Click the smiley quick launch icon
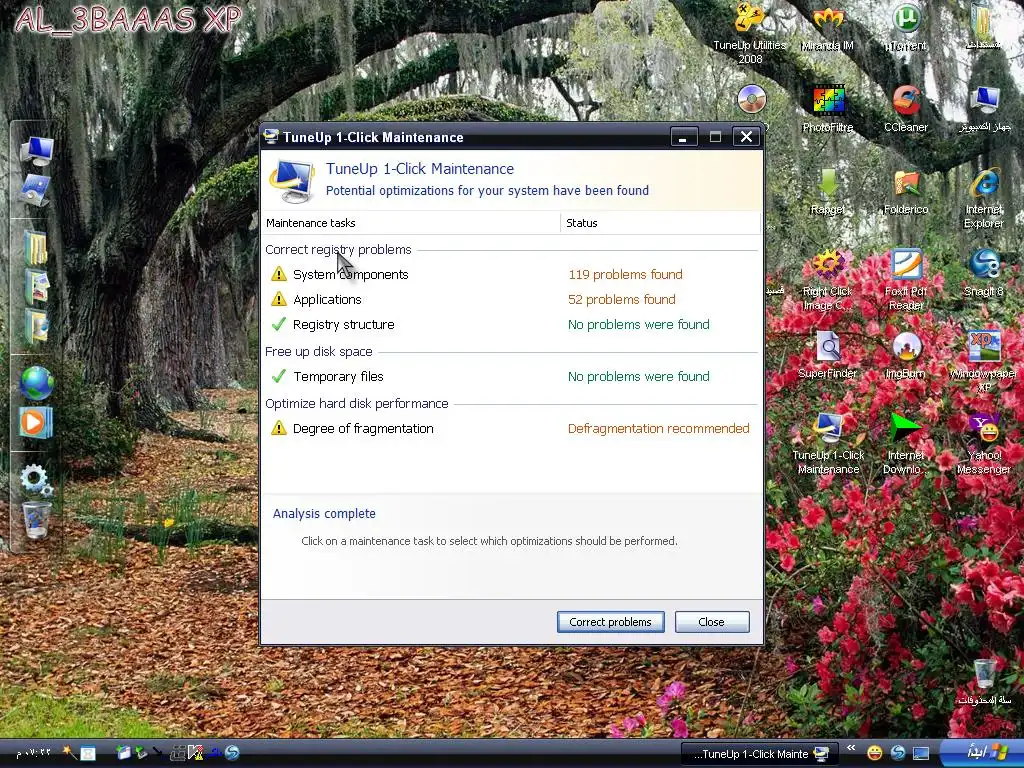 (875, 753)
